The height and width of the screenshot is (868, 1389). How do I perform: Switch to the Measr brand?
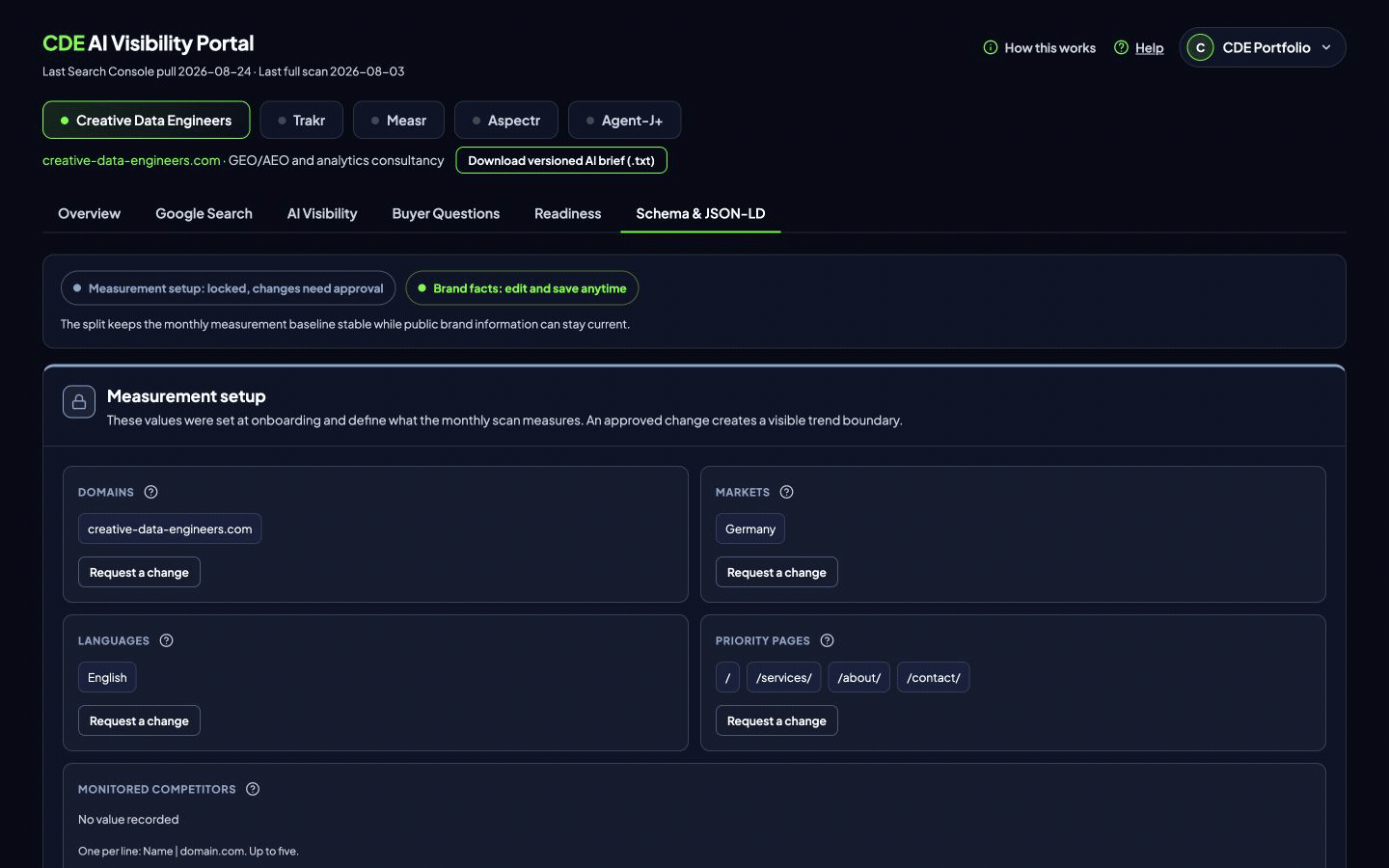[398, 121]
